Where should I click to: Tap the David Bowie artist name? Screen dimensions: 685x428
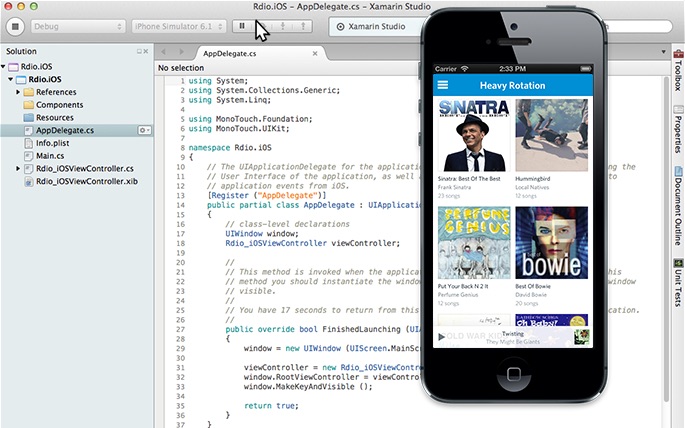tap(531, 295)
